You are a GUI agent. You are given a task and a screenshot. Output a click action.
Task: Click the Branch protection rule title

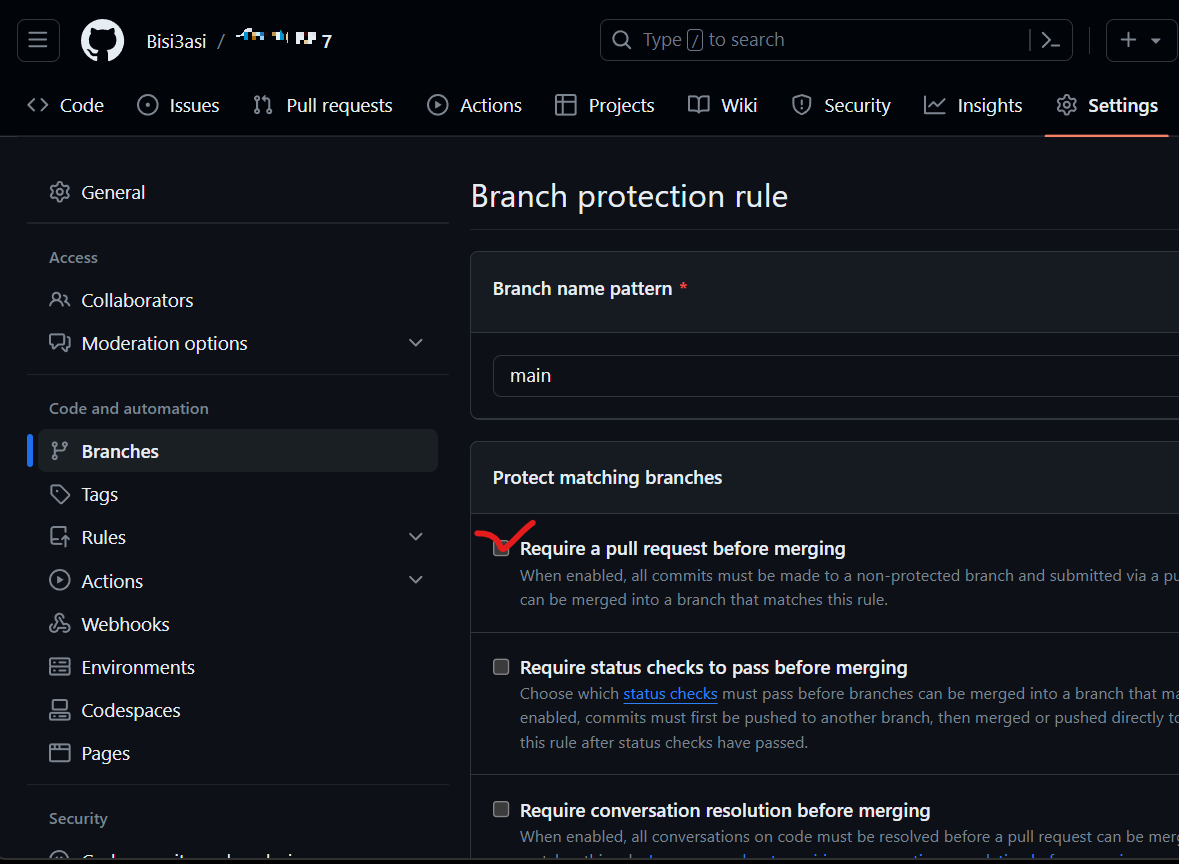pyautogui.click(x=629, y=196)
